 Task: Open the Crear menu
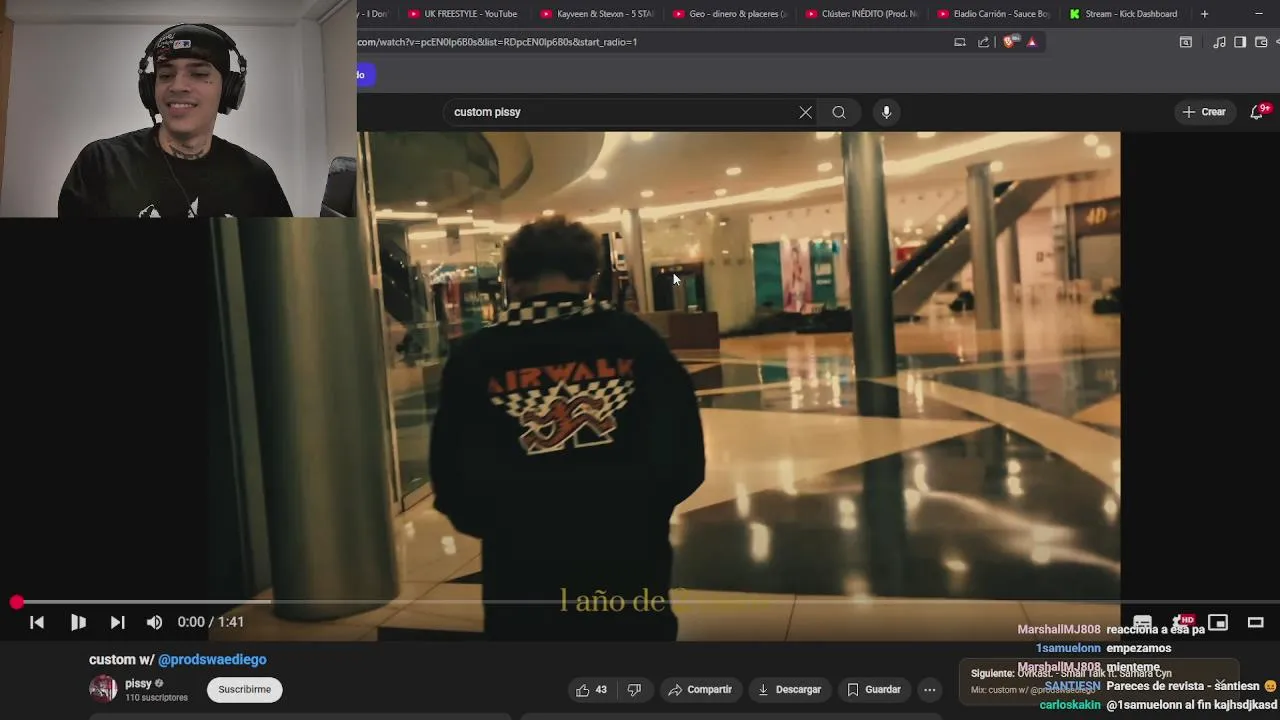tap(1204, 112)
